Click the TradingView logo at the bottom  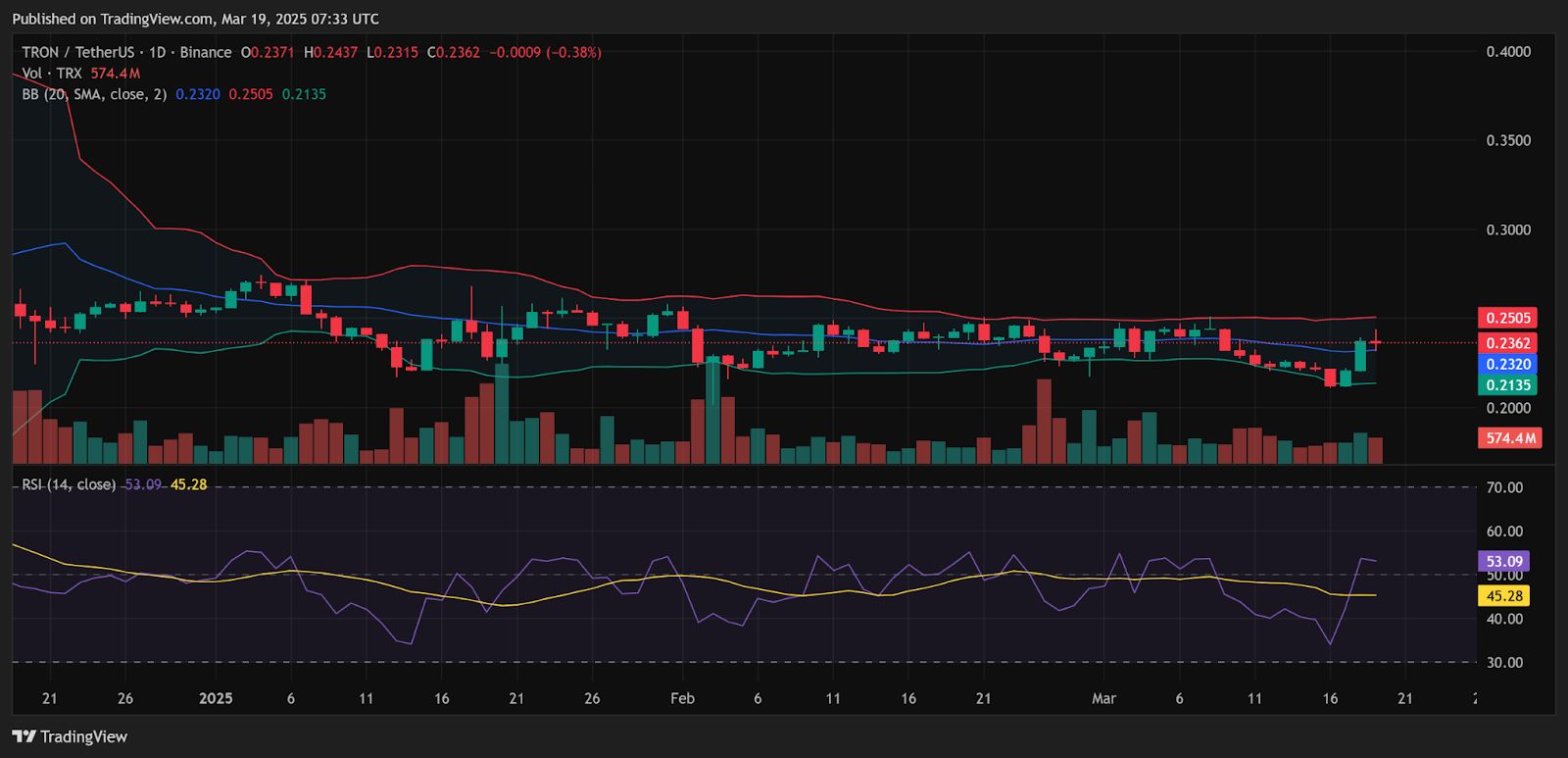70,736
